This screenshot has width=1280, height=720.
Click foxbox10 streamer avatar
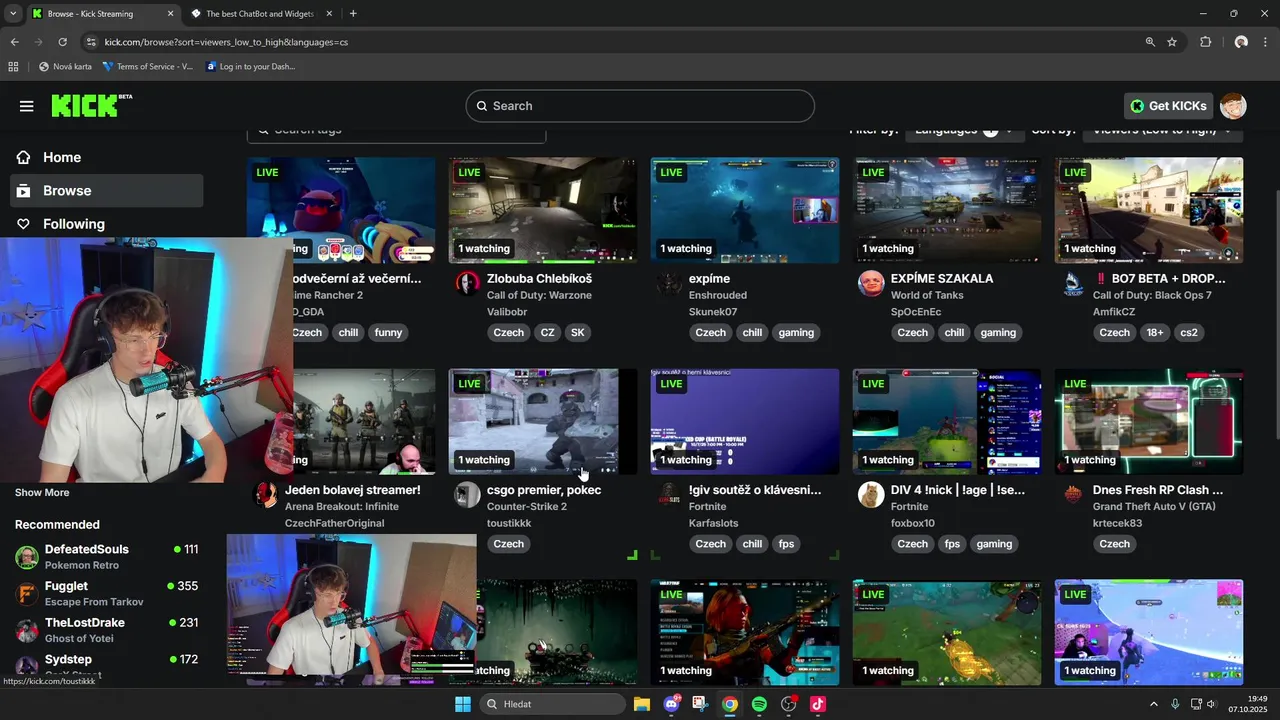point(872,495)
